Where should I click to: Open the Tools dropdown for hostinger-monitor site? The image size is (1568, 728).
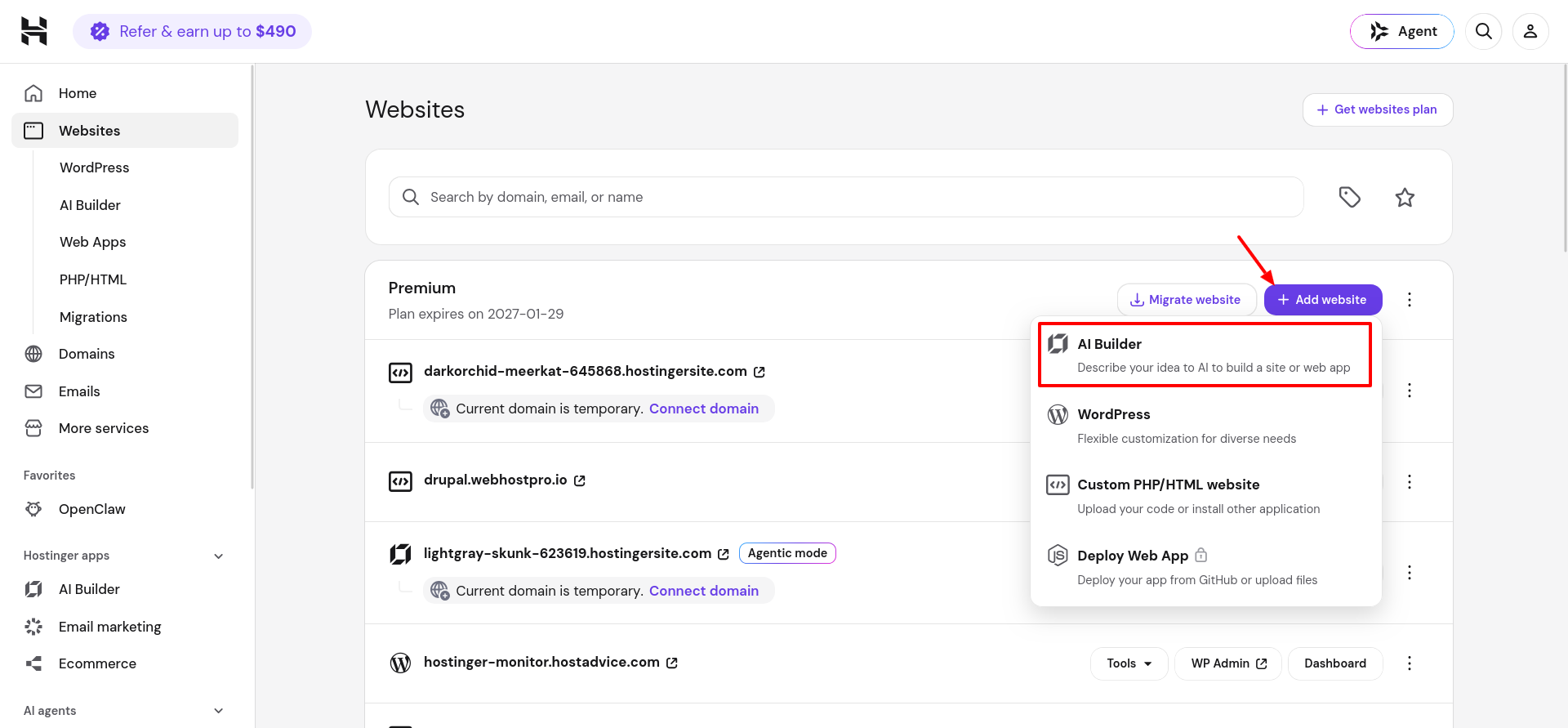tap(1129, 663)
